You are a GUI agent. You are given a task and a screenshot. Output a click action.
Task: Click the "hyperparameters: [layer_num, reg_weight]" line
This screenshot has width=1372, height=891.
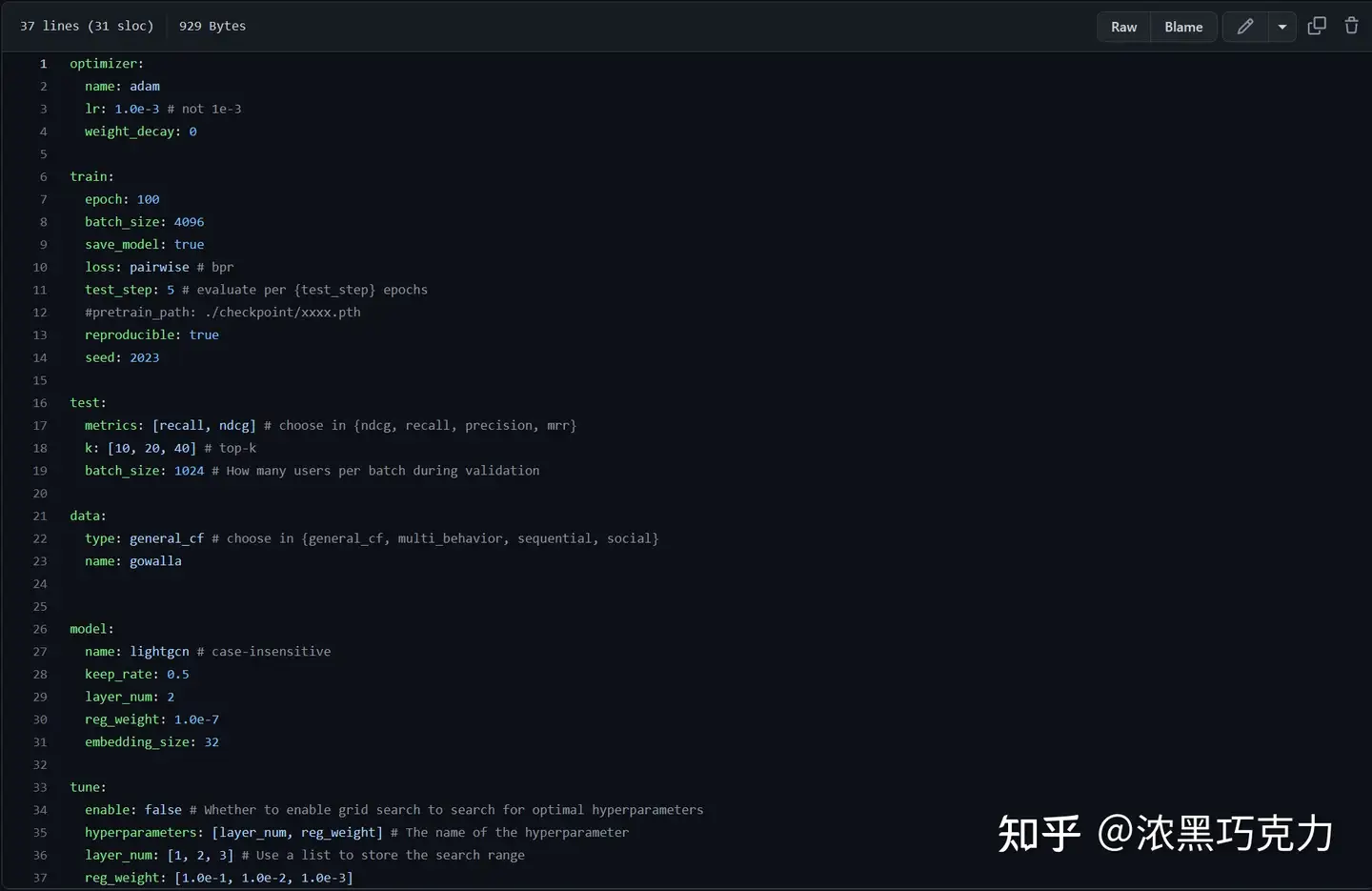pos(234,833)
